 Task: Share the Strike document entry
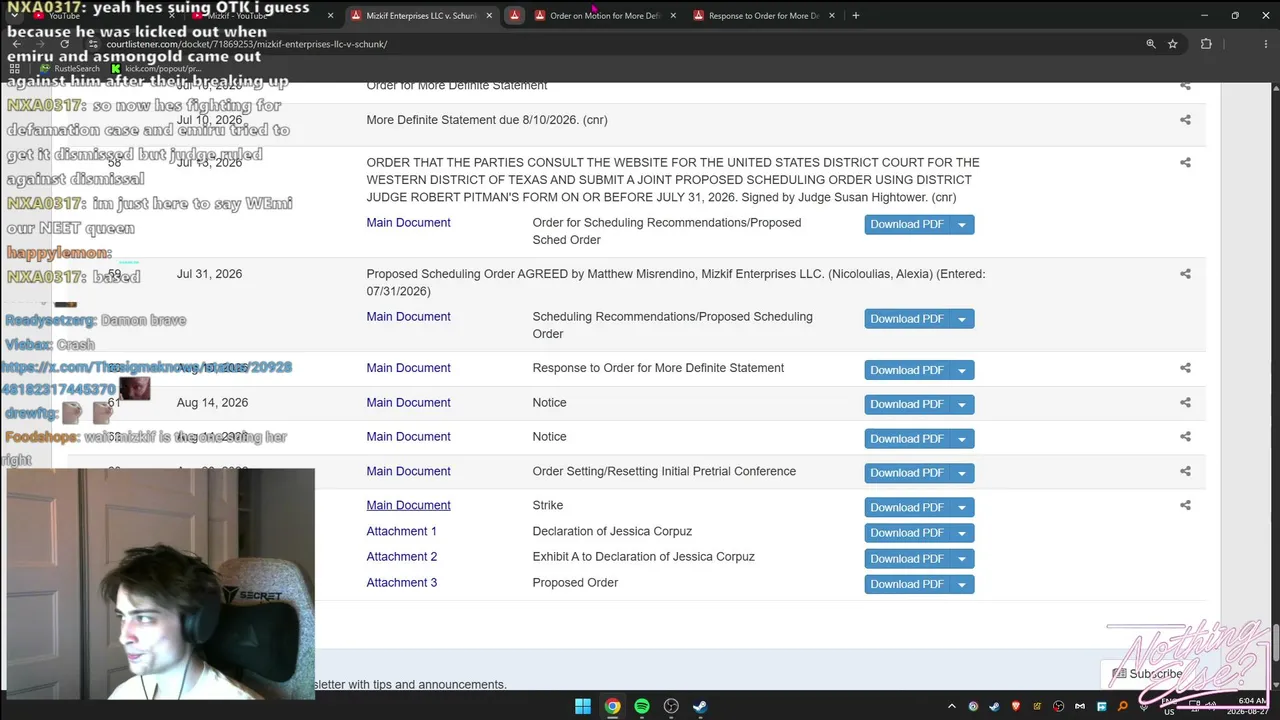1185,506
